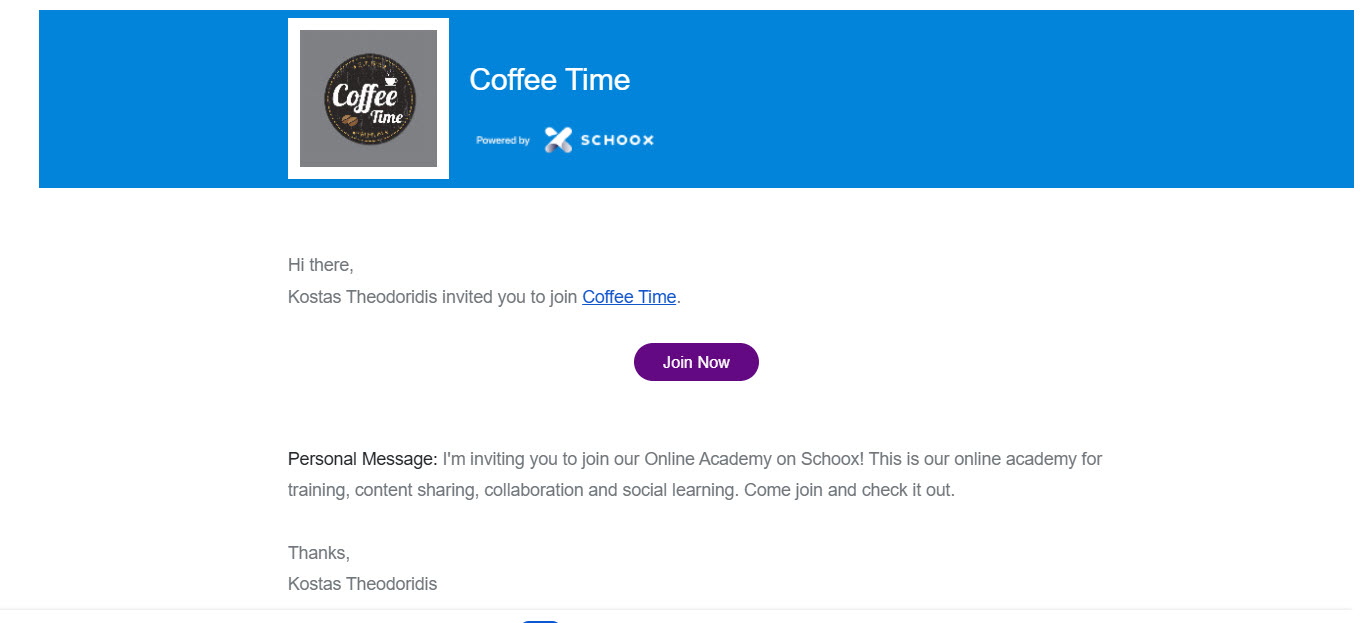This screenshot has width=1363, height=623.
Task: Click the Schoox X-shaped logo icon
Action: pyautogui.click(x=558, y=140)
